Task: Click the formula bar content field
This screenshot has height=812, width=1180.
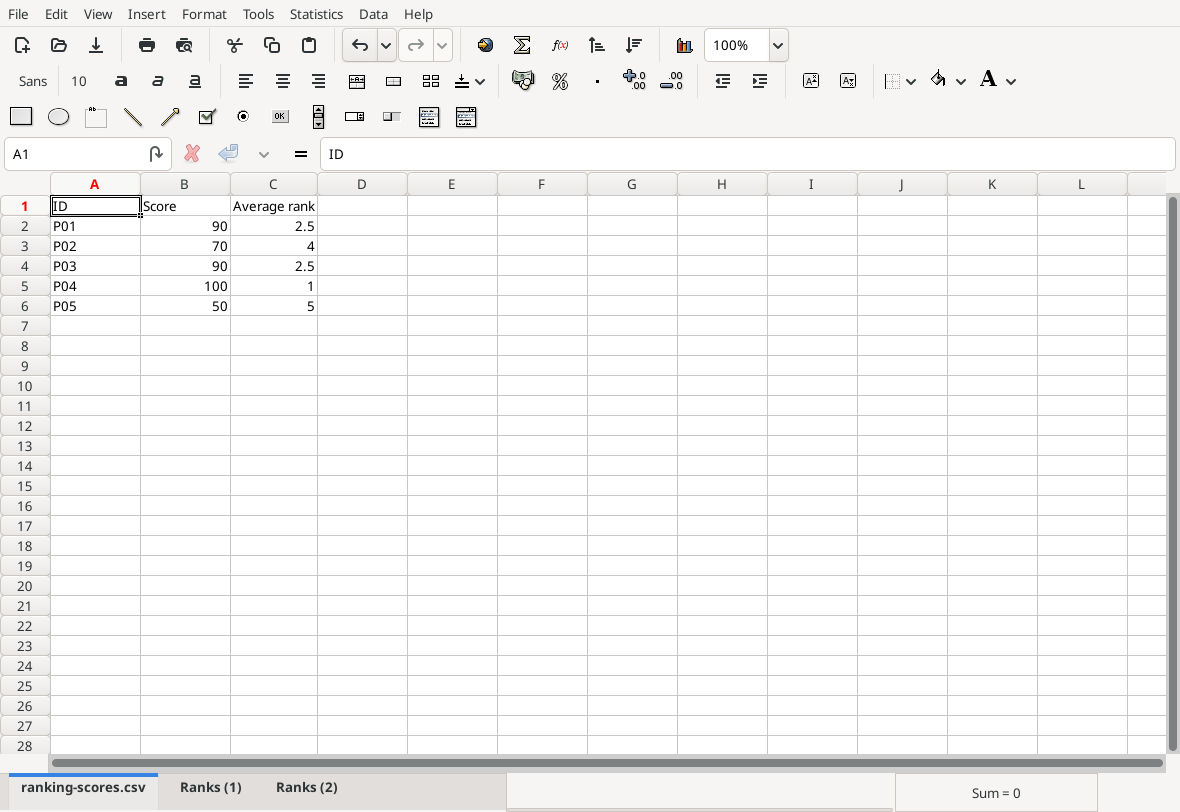Action: tap(747, 154)
